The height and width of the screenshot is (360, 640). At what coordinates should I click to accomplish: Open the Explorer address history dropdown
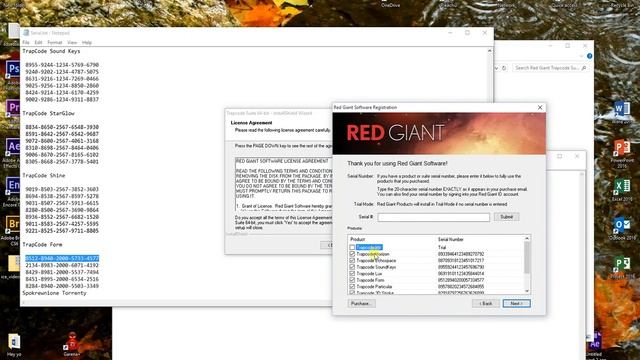(496, 68)
